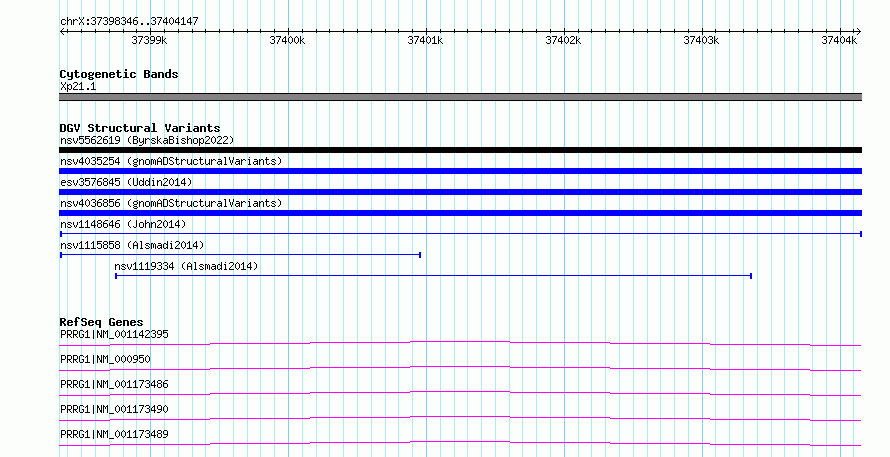
Task: Open PRRG1|NM_001173489 transcript label
Action: pos(114,434)
